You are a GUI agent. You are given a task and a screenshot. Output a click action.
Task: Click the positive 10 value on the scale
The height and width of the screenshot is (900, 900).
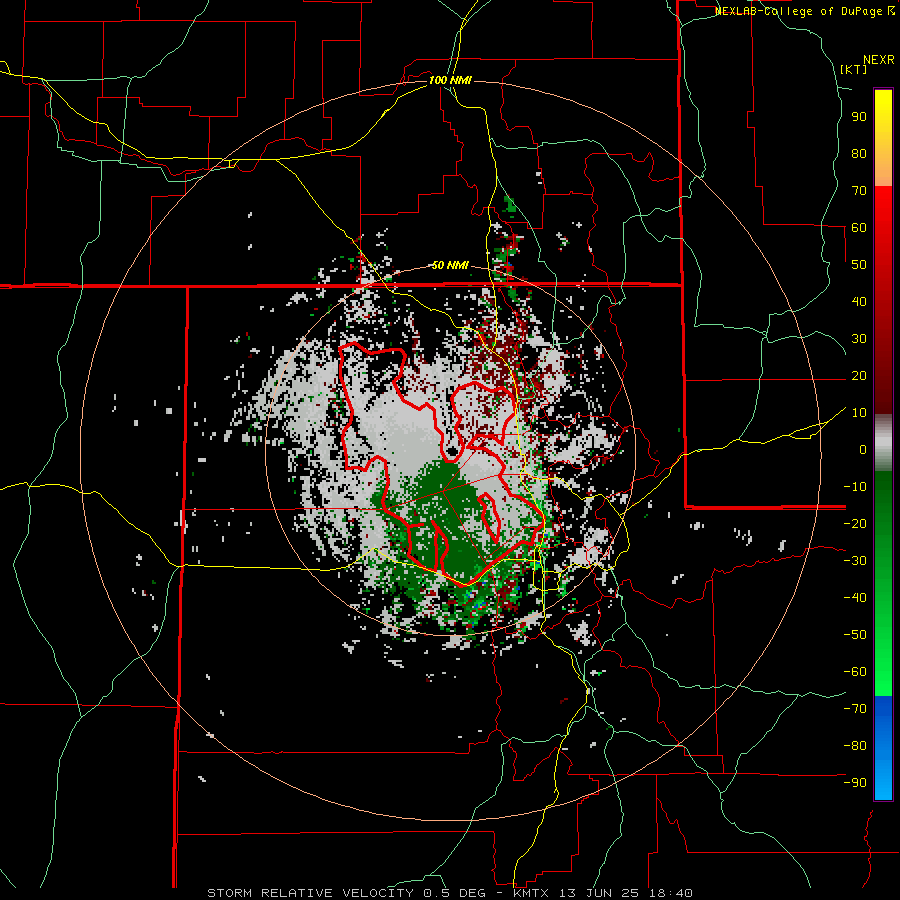point(859,413)
